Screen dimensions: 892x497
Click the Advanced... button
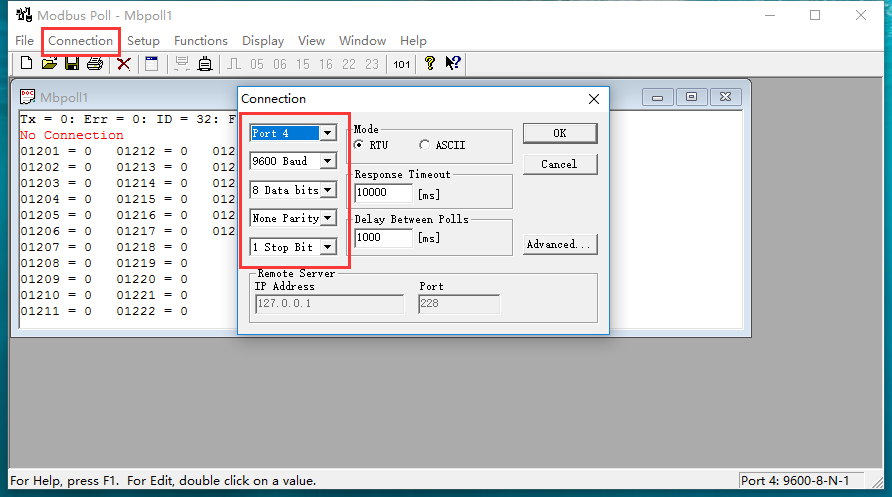coord(560,245)
